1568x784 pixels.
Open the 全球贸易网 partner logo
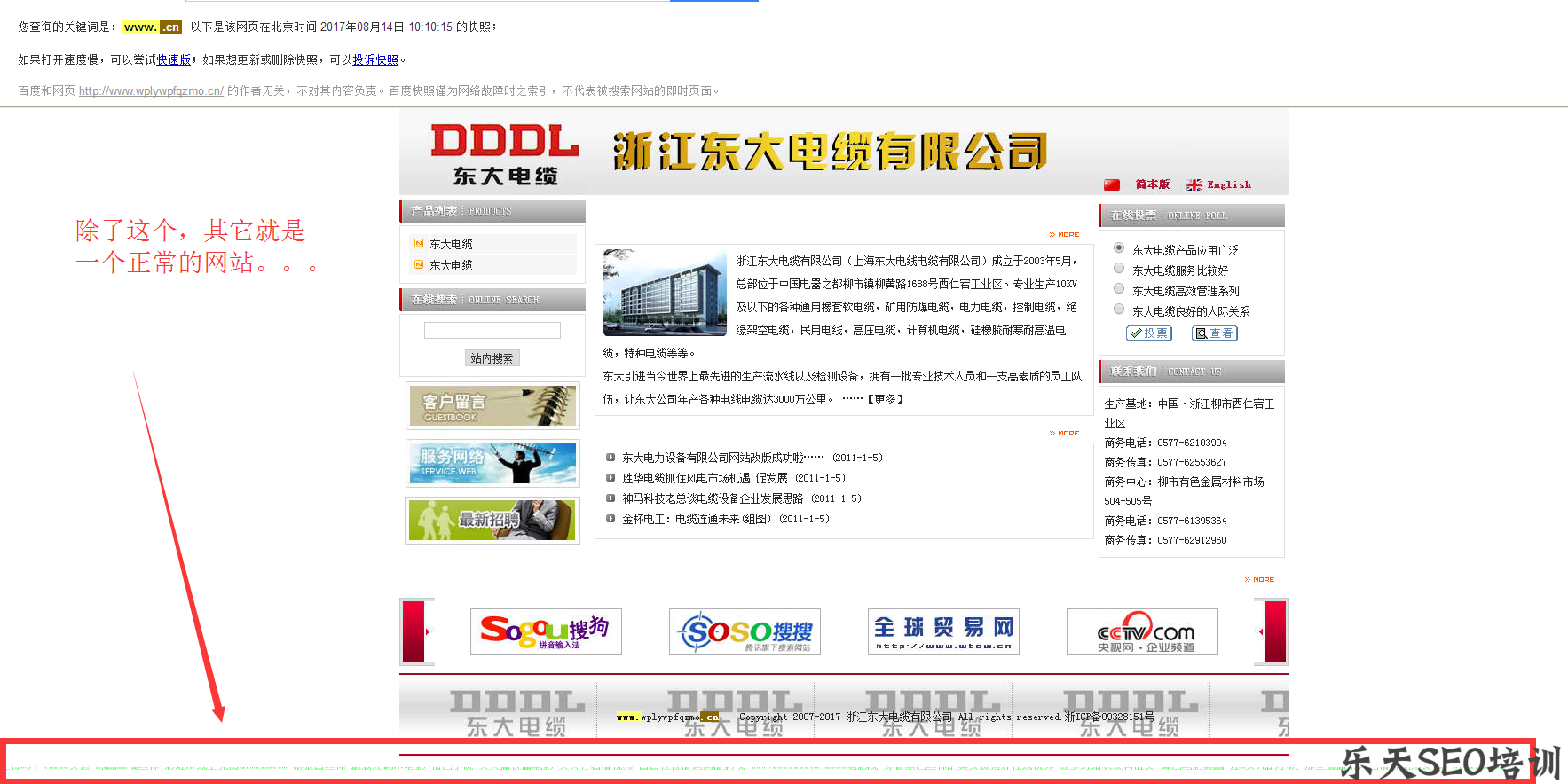coord(943,631)
